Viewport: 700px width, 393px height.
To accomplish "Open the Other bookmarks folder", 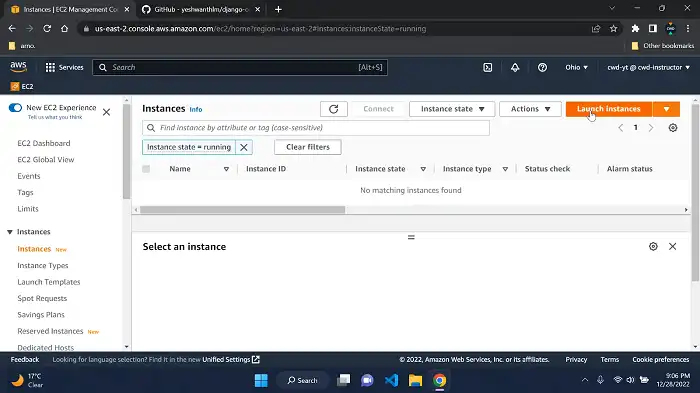I will tap(663, 46).
